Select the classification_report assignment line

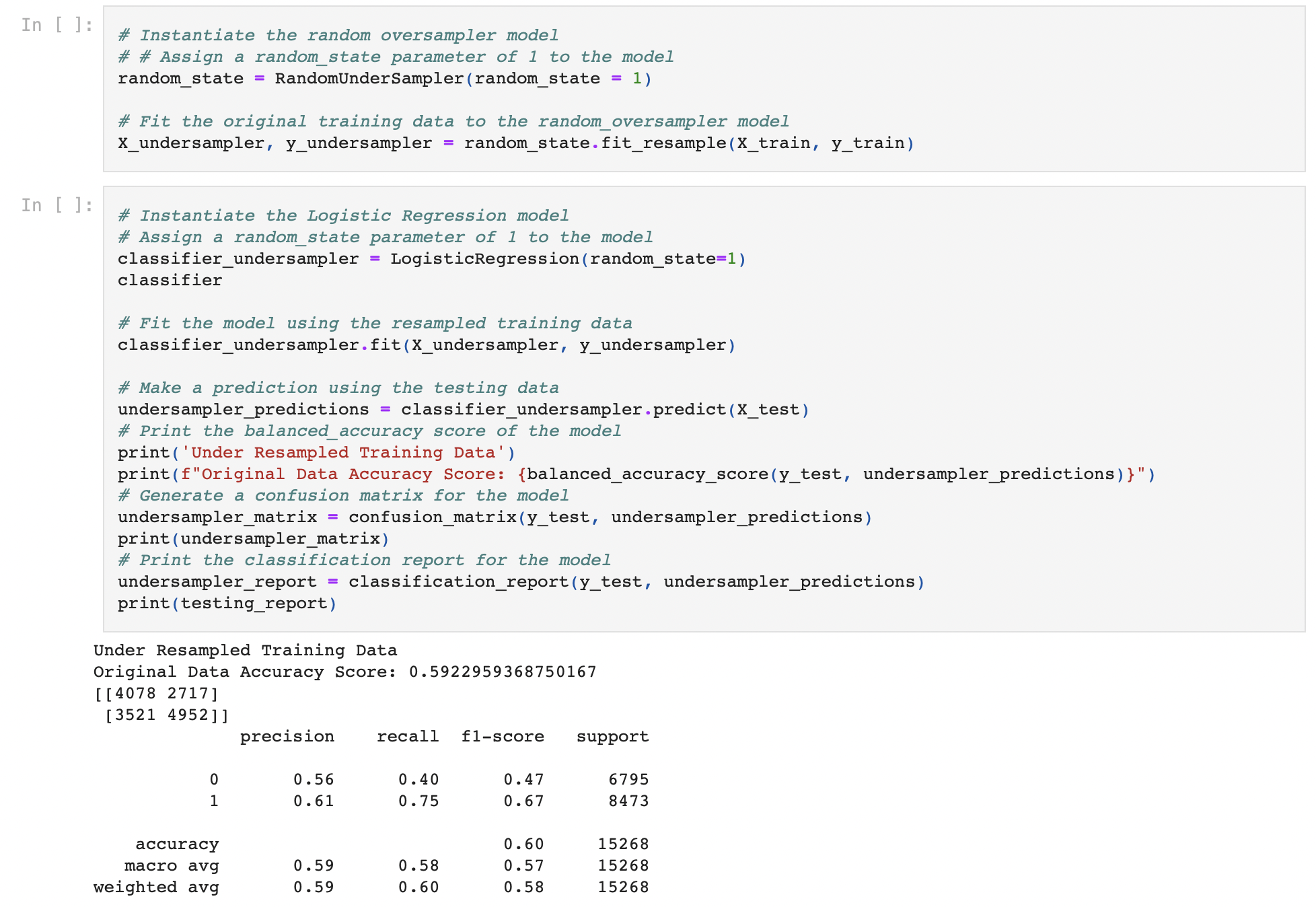click(x=521, y=581)
